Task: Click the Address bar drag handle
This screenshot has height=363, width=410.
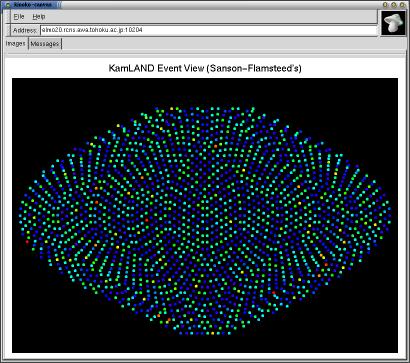Action: tap(9, 30)
